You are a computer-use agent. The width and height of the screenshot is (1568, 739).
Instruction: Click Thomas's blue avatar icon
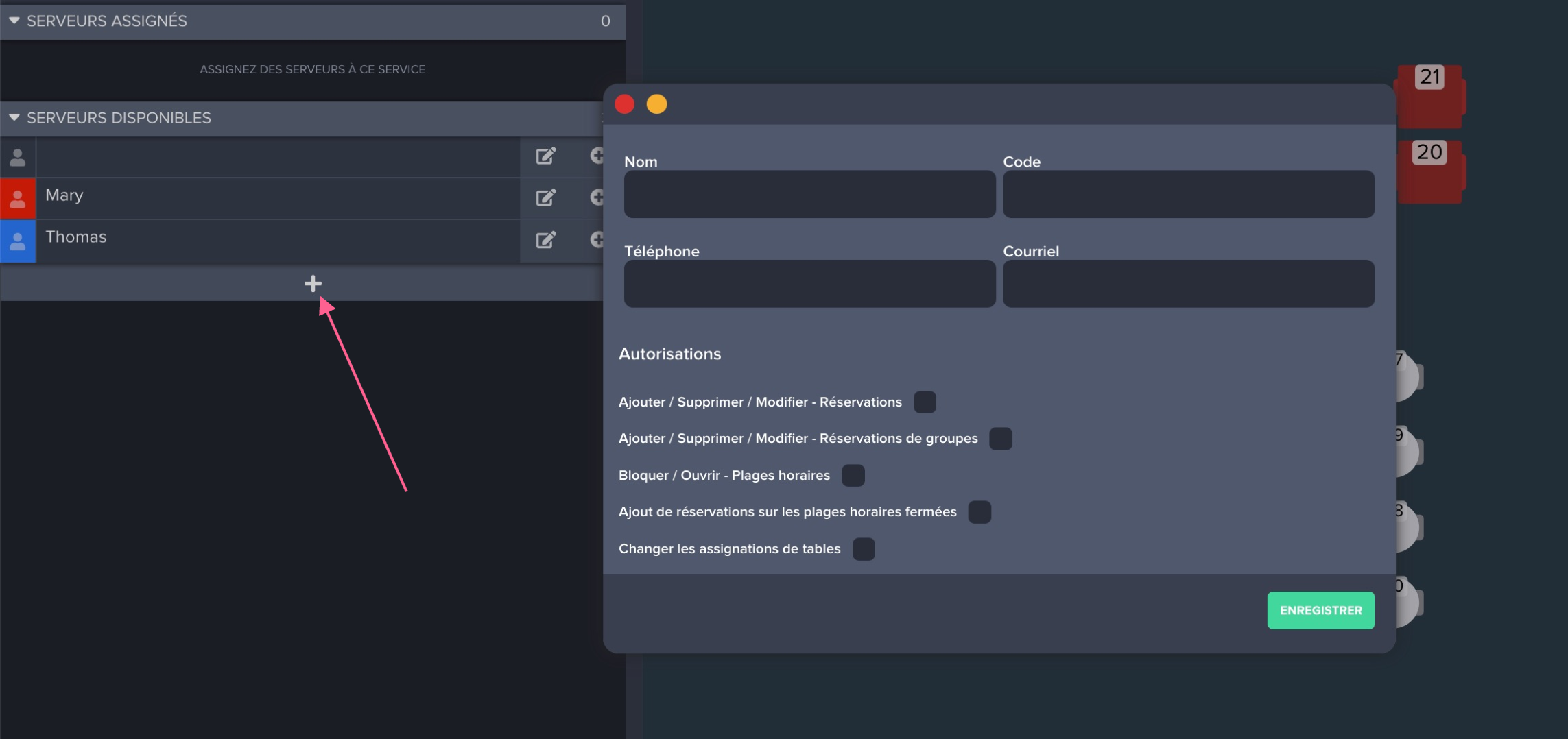pyautogui.click(x=18, y=241)
